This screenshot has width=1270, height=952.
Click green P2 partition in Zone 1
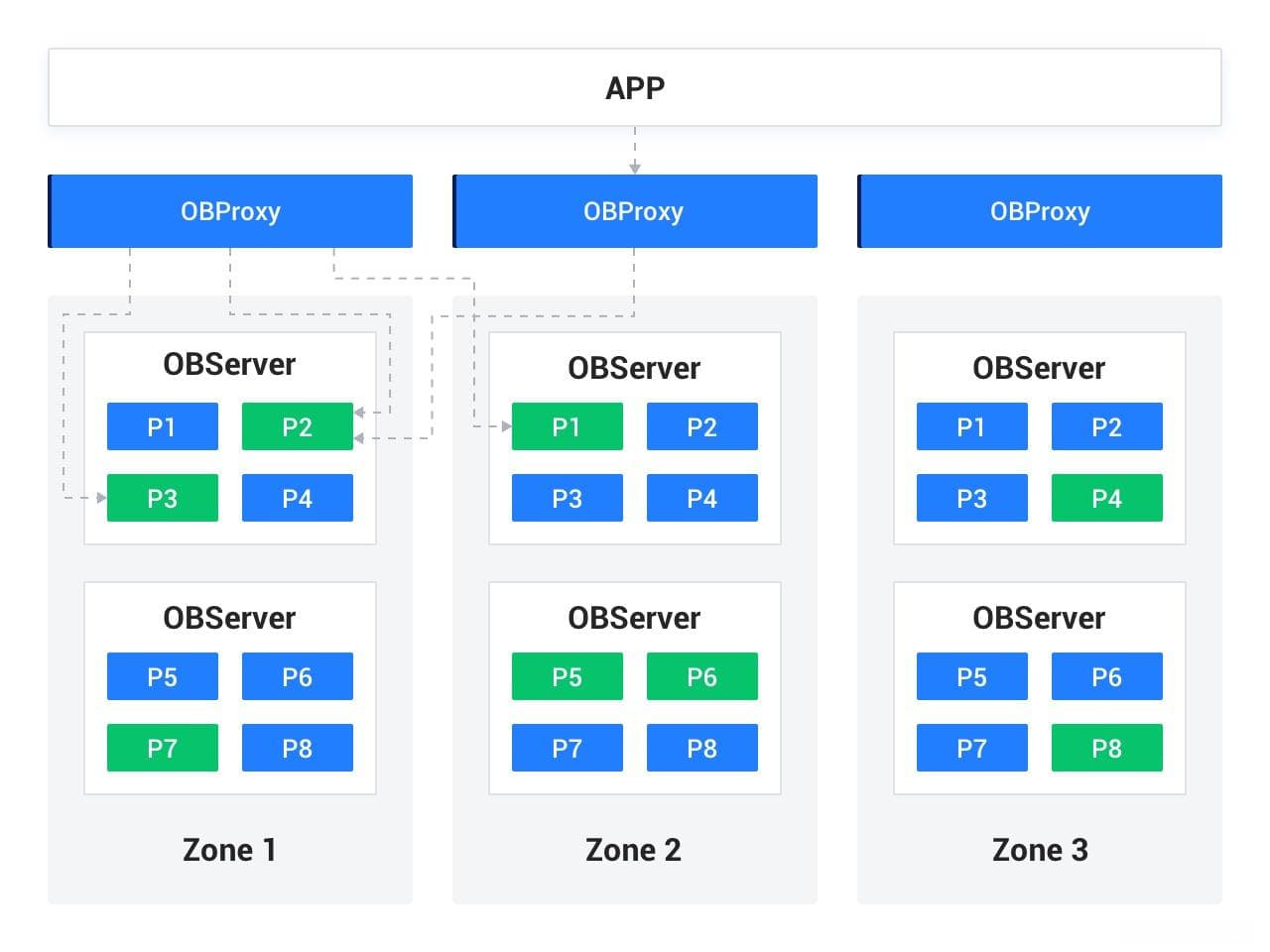coord(298,426)
